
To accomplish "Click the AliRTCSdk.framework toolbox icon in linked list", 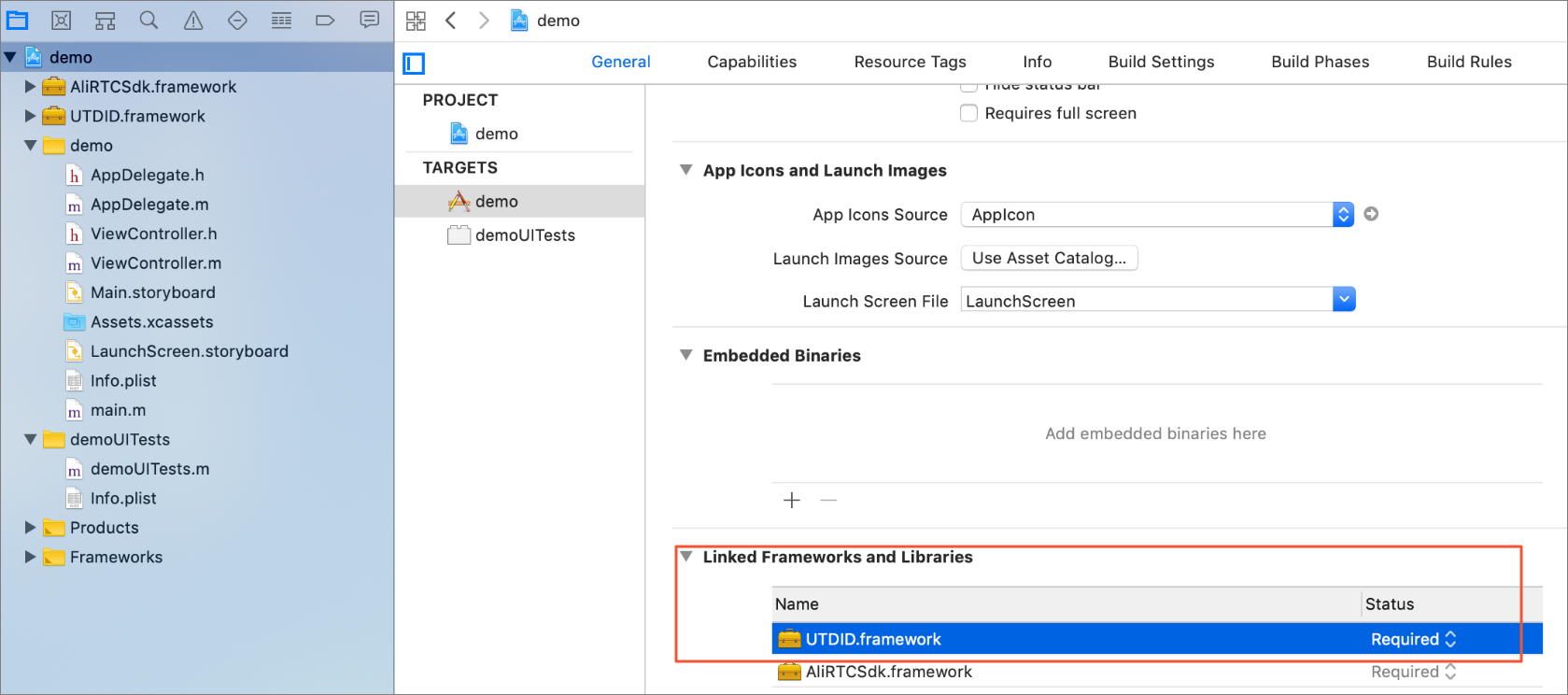I will (x=789, y=672).
